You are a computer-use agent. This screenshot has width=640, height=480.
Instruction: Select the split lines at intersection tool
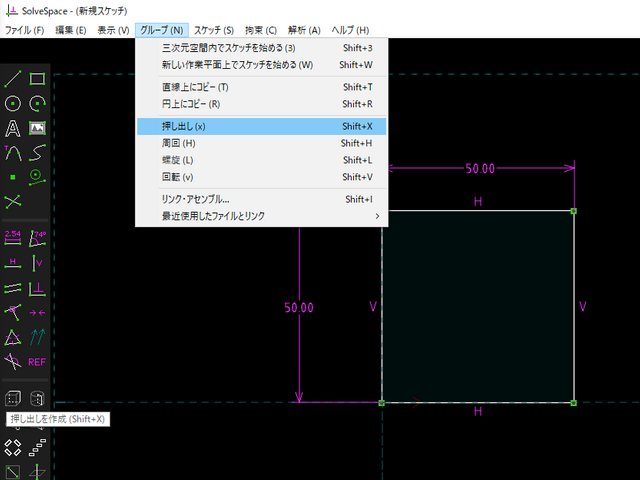(13, 202)
